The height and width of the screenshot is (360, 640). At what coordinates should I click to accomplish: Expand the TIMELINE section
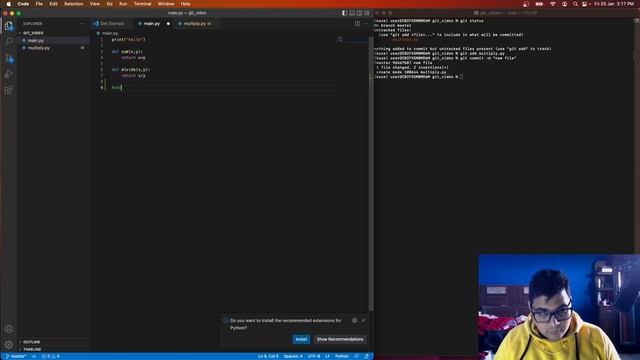point(32,349)
